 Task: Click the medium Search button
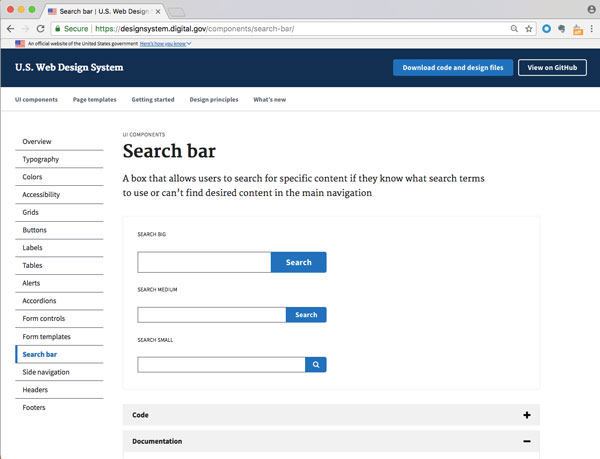(306, 315)
